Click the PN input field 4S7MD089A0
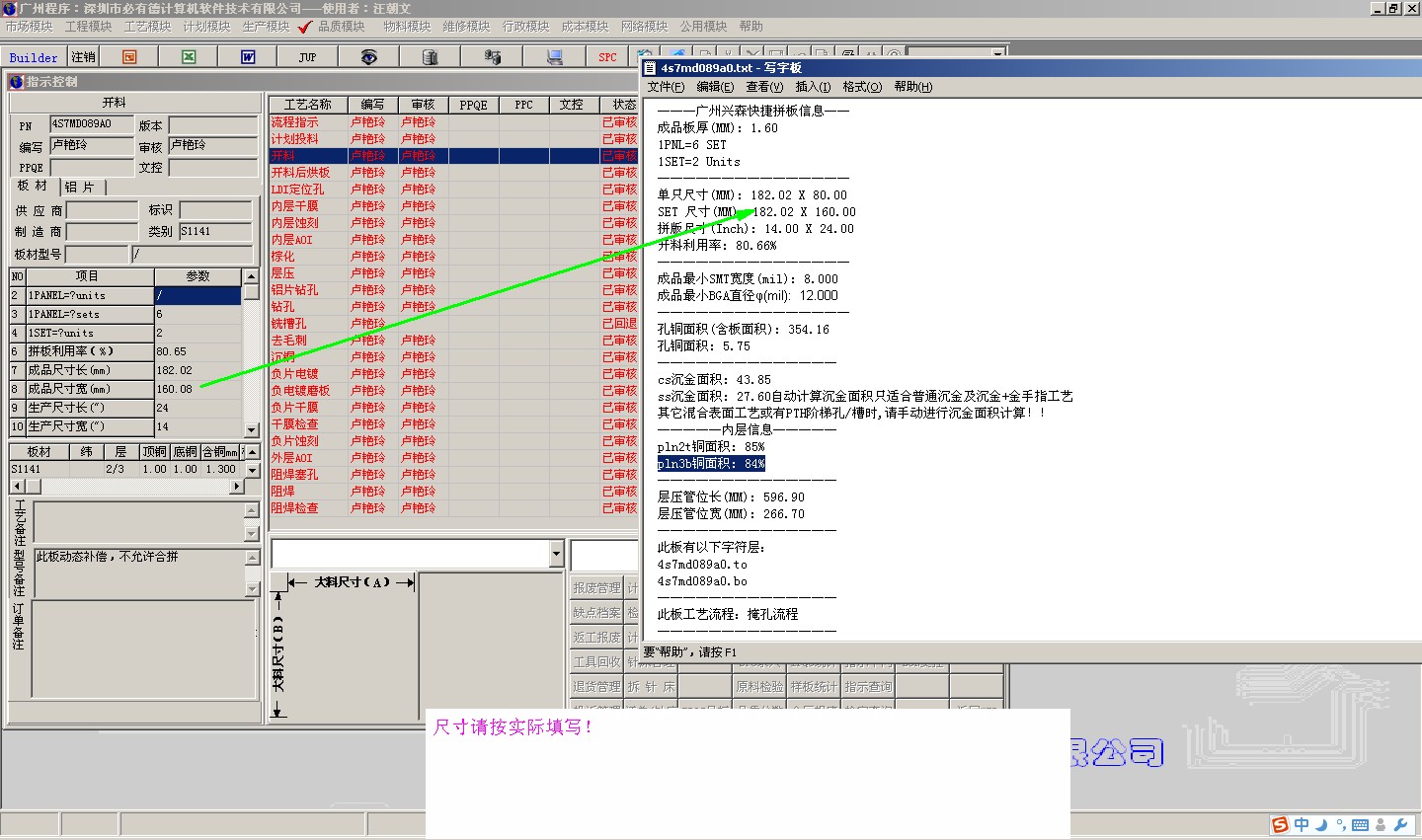Screen dimensions: 1422x840 click(91, 124)
